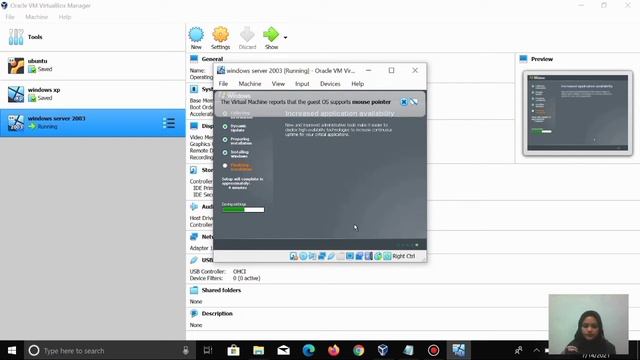
Task: Open Microsoft Store from the taskbar
Action: tap(233, 350)
